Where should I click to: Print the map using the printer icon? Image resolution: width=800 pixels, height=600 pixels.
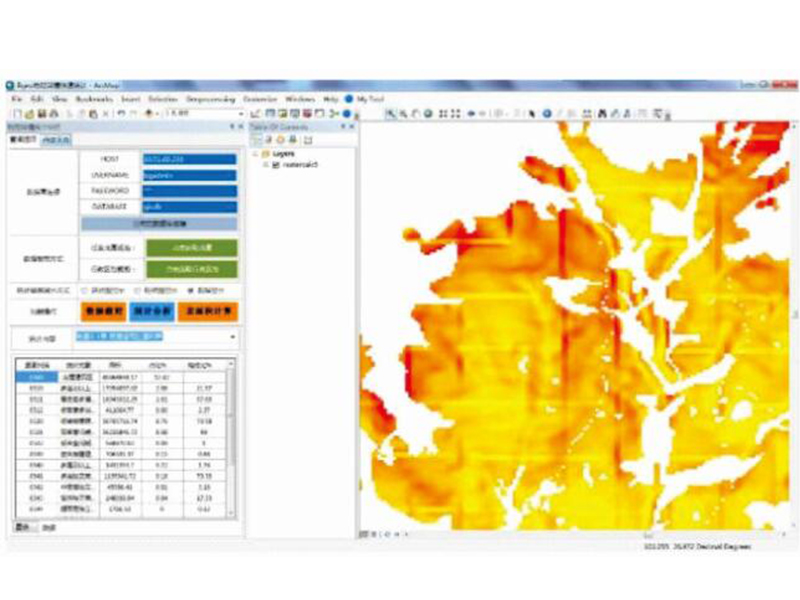[x=54, y=113]
